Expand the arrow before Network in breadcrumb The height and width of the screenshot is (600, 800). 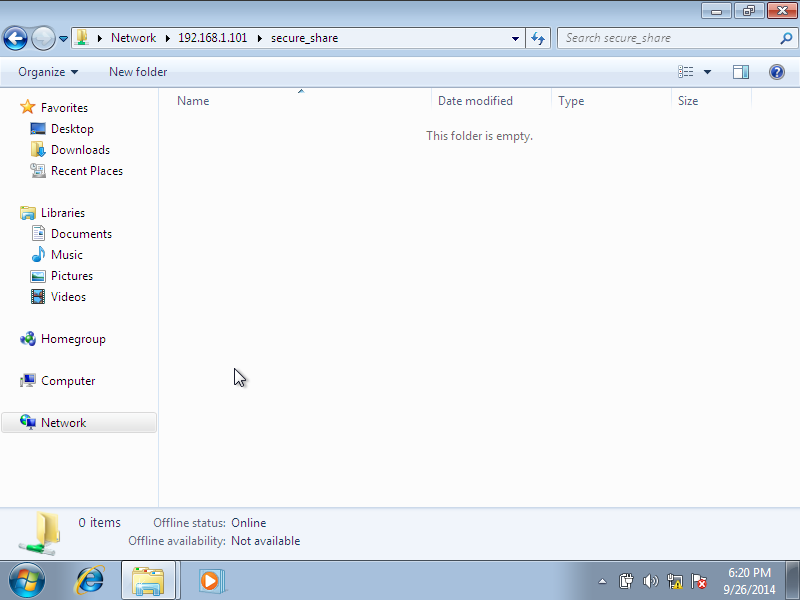[100, 38]
